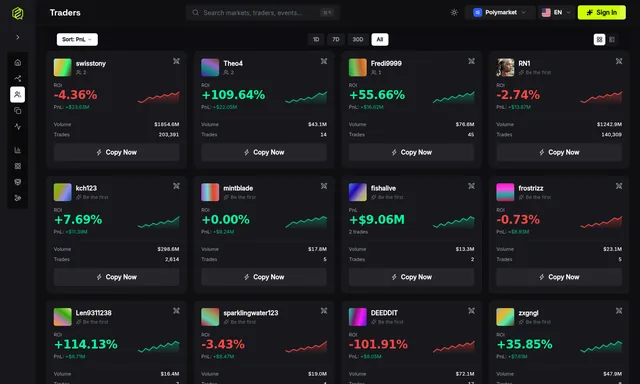
Task: Switch to grid view layout
Action: [x=599, y=40]
